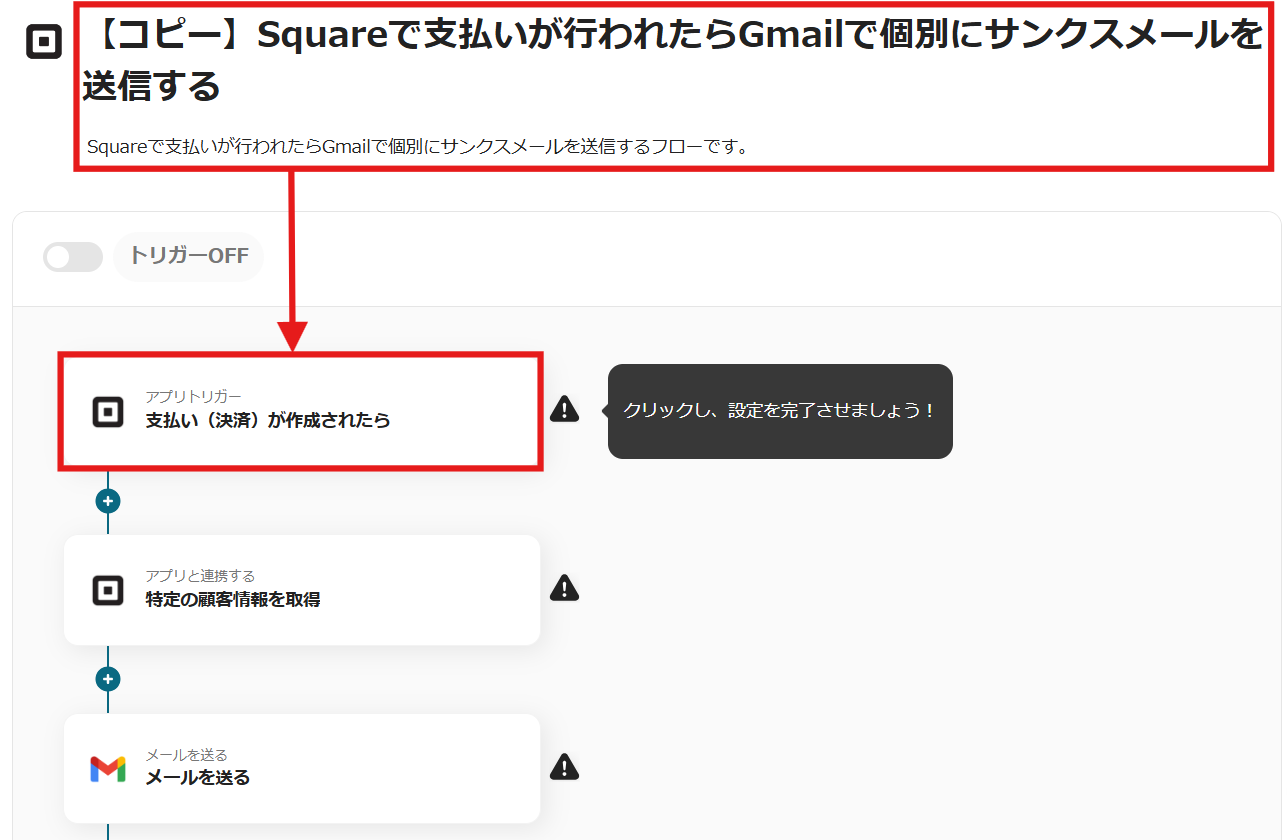Click the flow title starting with 【コピー】Square
The image size is (1287, 840).
pos(673,61)
